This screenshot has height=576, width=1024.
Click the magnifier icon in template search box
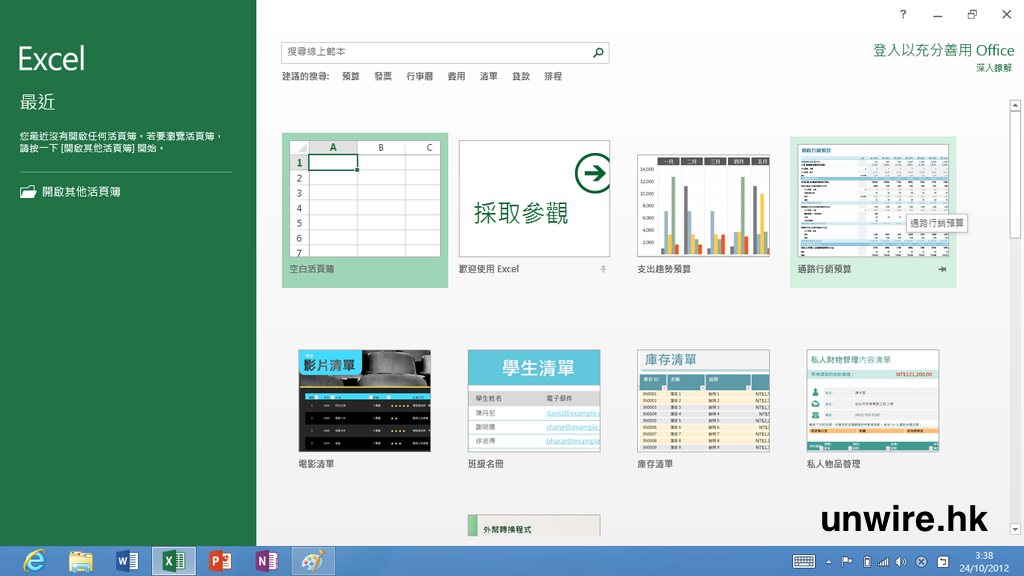(x=598, y=52)
